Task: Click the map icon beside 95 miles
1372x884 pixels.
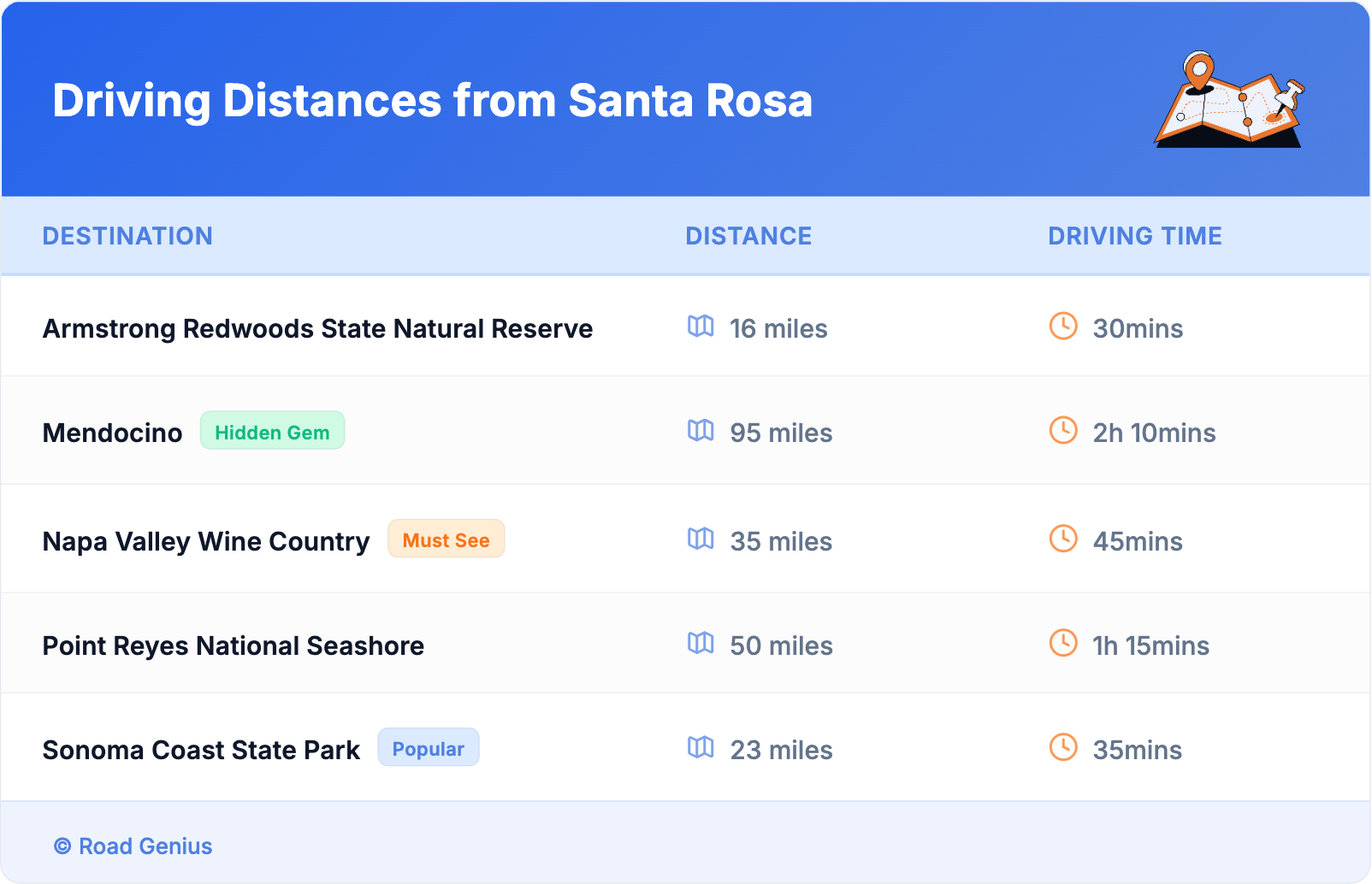Action: (x=701, y=431)
